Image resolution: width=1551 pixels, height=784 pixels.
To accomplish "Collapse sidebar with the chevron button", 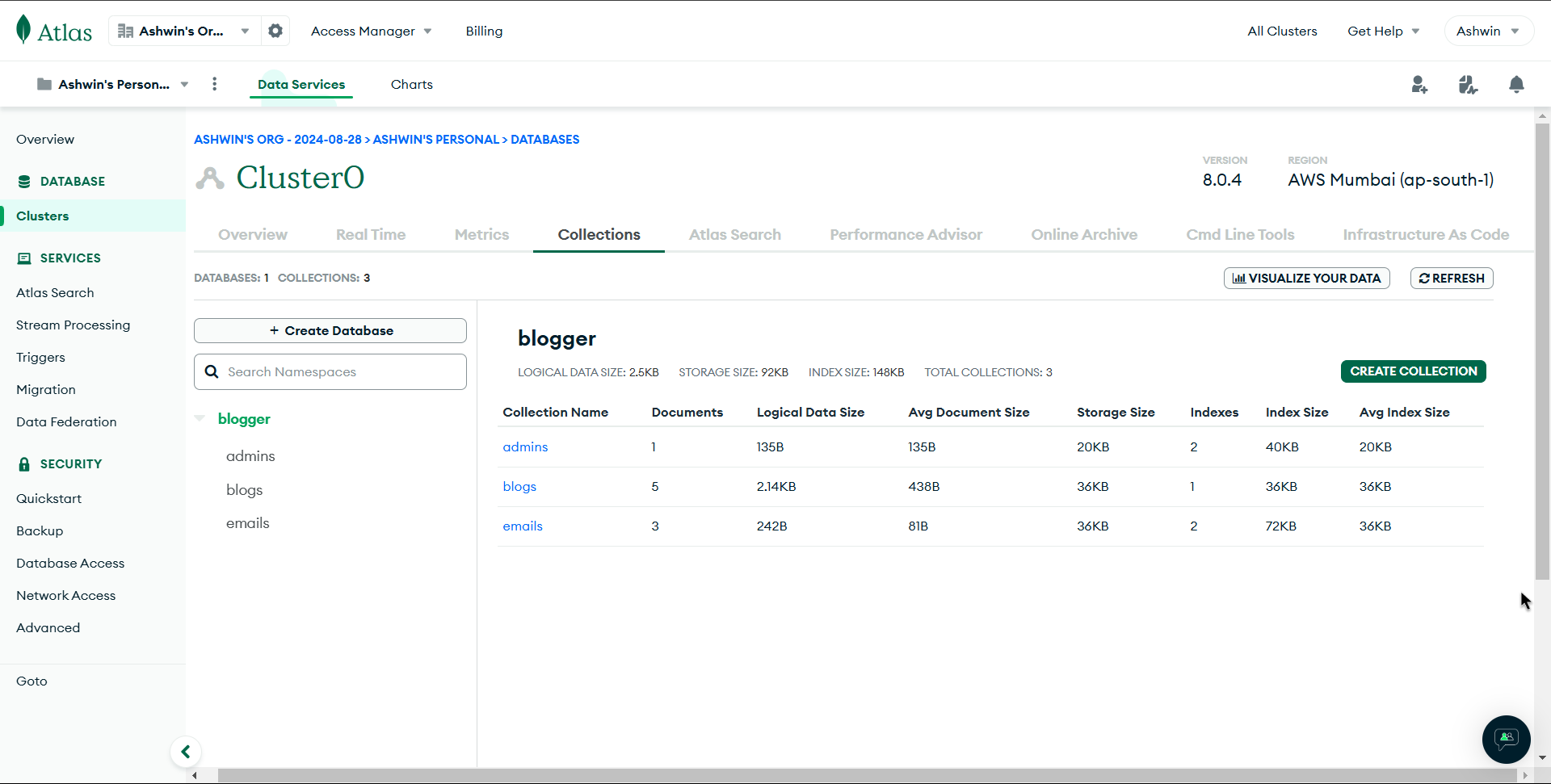I will (x=186, y=752).
